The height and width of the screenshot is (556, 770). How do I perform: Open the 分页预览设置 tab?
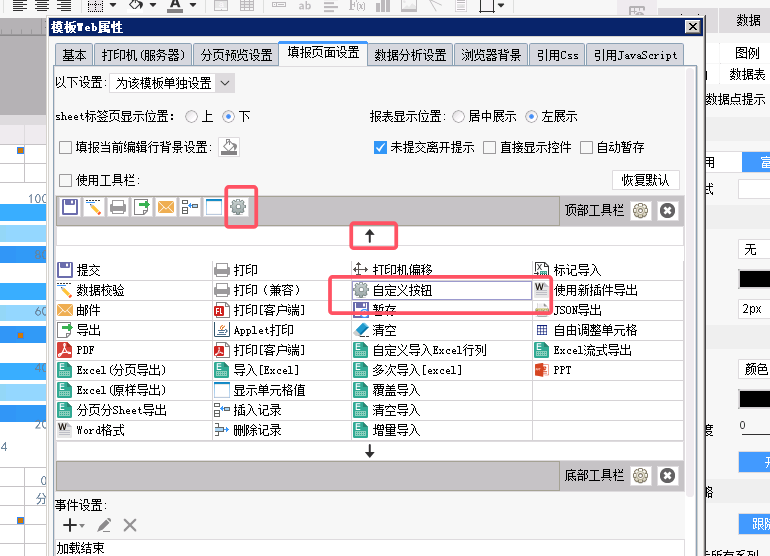236,55
